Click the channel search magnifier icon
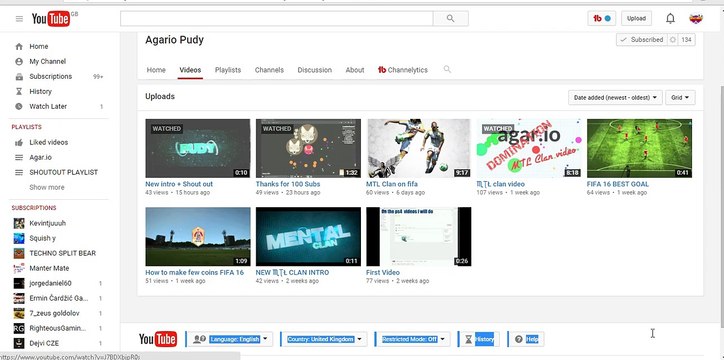Viewport: 724px width, 360px height. pyautogui.click(x=447, y=69)
